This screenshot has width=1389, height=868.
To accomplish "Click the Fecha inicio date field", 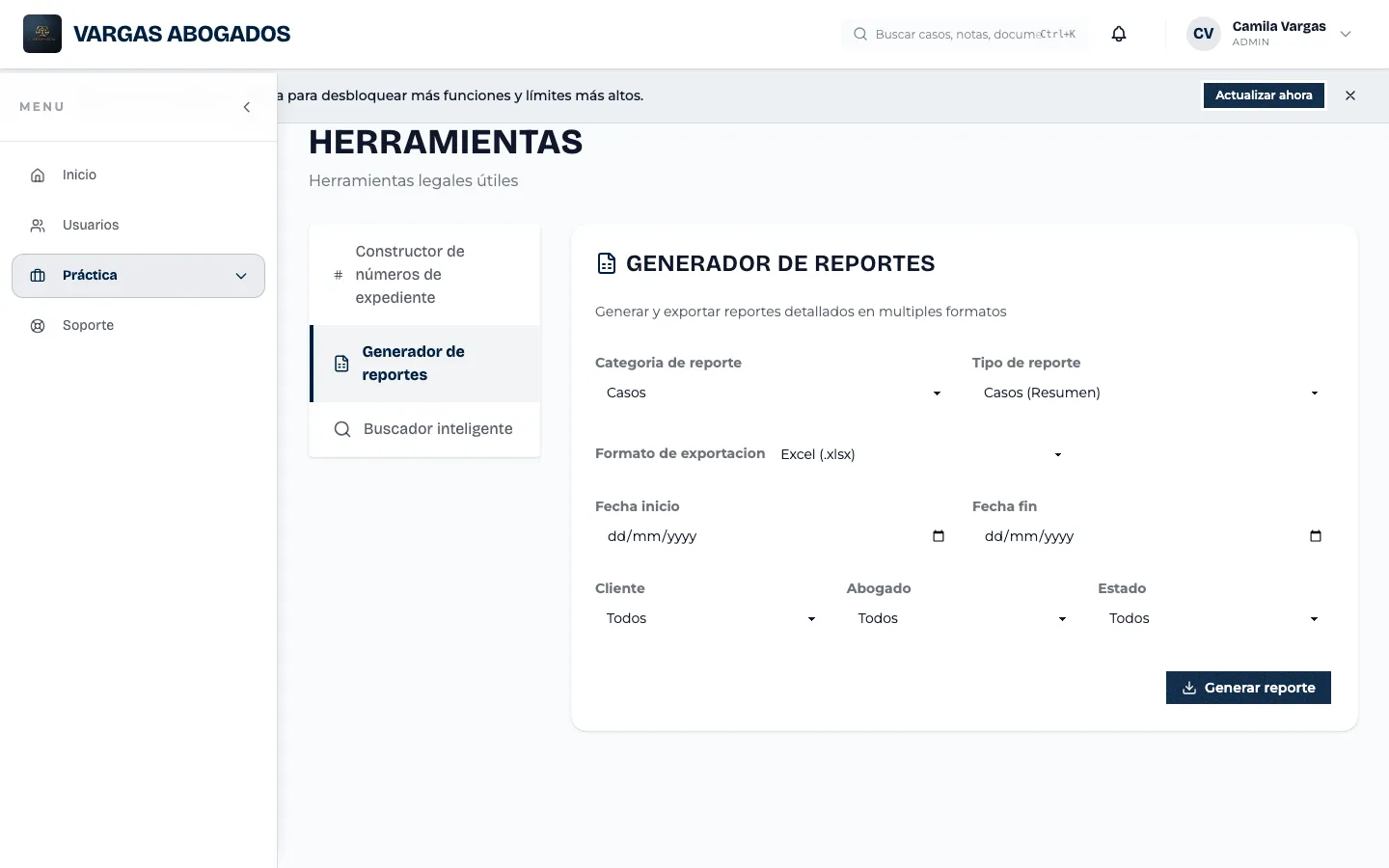I will pyautogui.click(x=773, y=536).
